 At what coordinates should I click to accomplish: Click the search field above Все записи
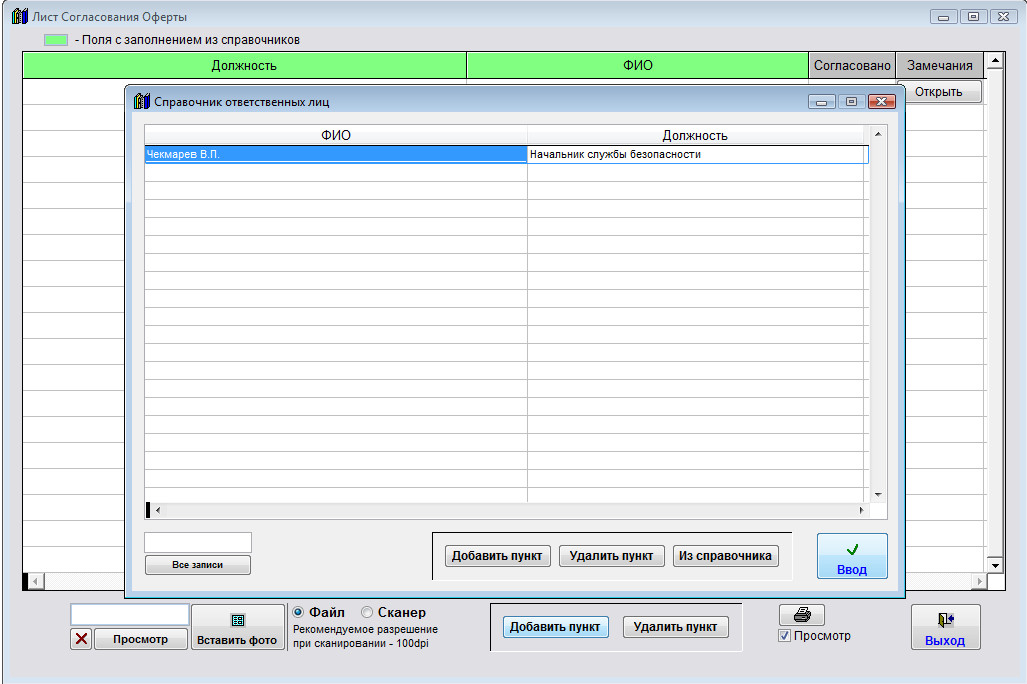[x=198, y=542]
